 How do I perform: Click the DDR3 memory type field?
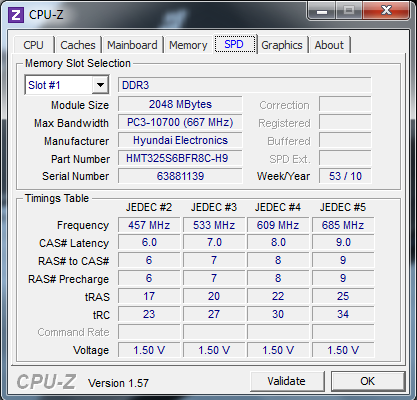[x=245, y=85]
